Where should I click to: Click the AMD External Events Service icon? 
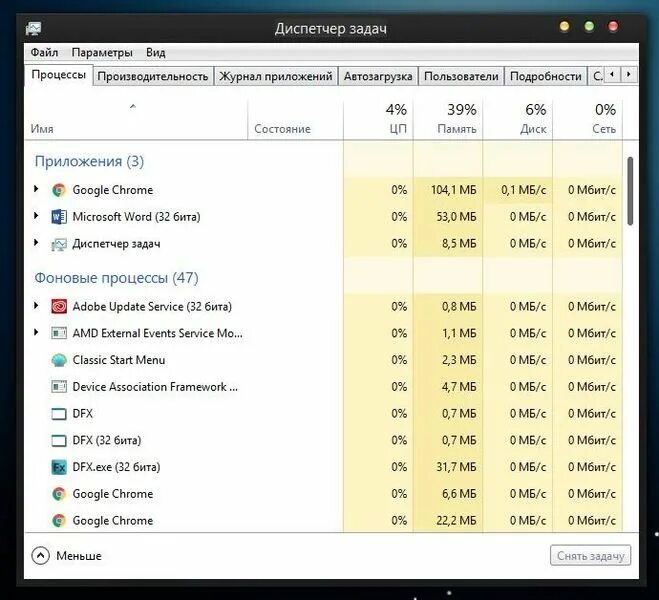(59, 334)
